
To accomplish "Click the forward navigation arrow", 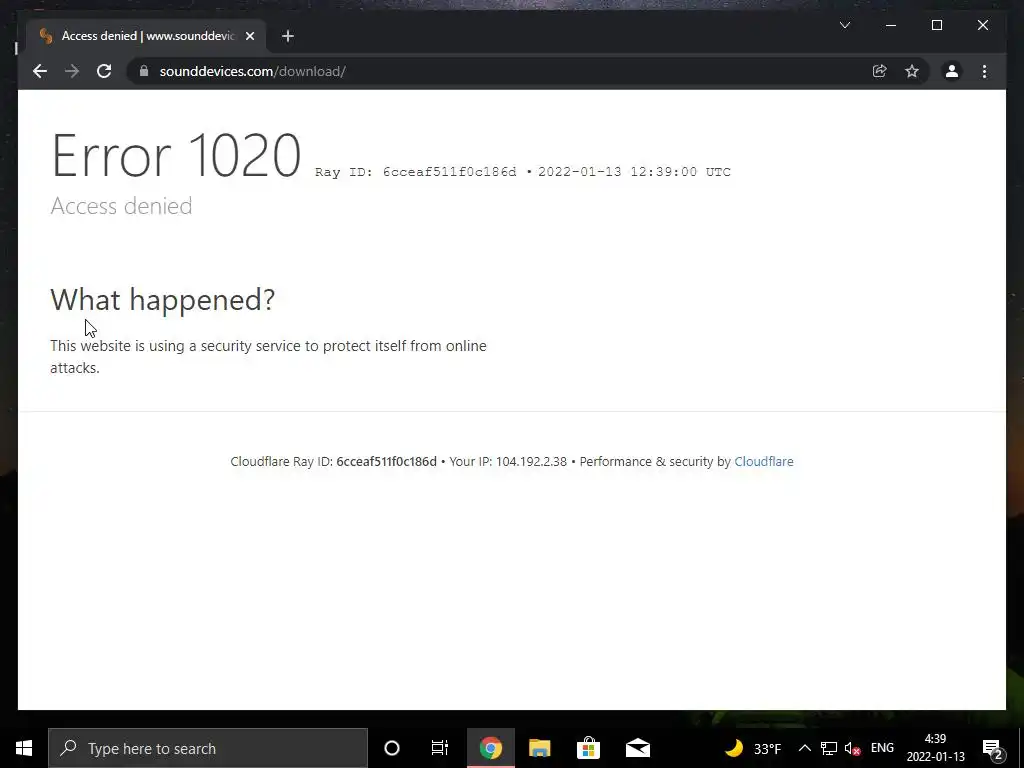I will click(x=72, y=71).
